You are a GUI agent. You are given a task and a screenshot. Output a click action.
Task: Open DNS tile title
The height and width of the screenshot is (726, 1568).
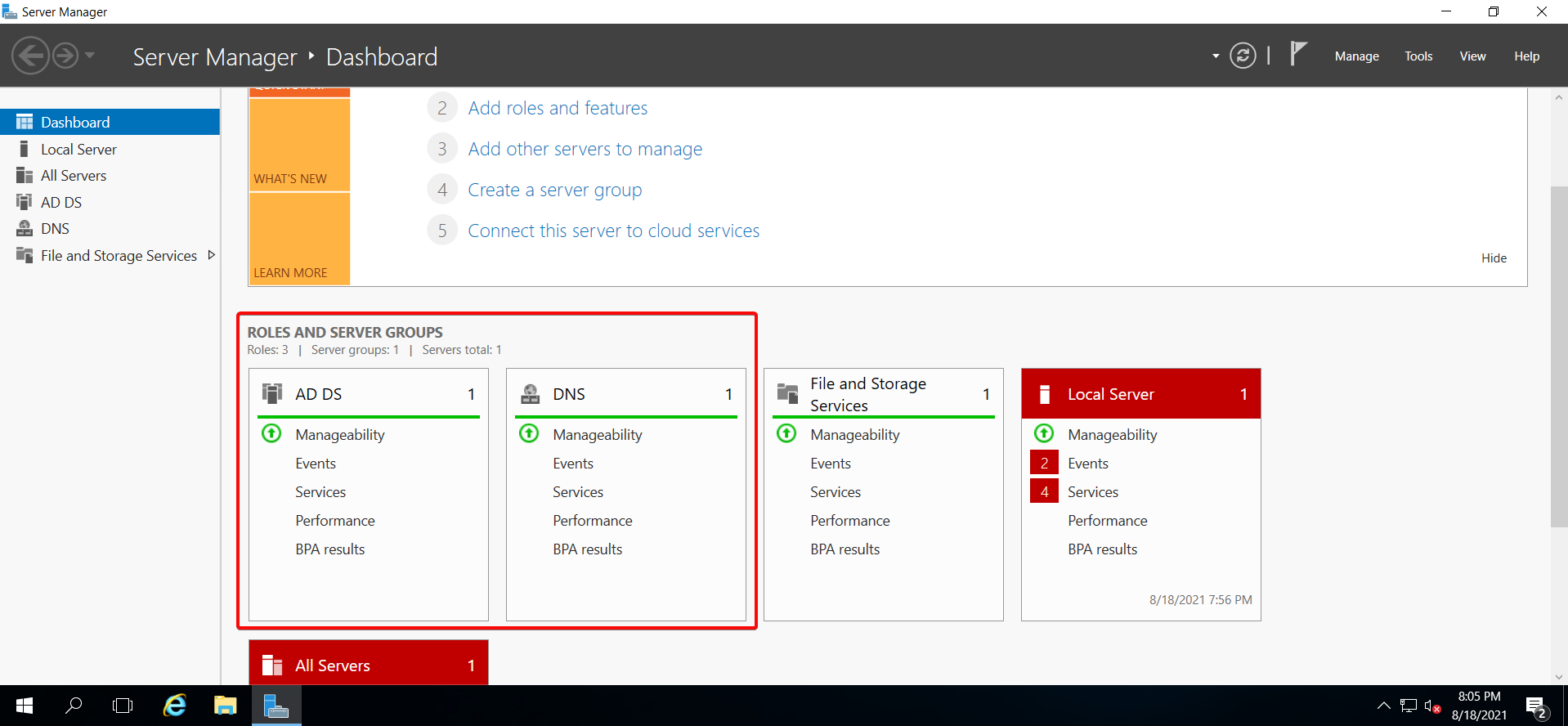[569, 394]
